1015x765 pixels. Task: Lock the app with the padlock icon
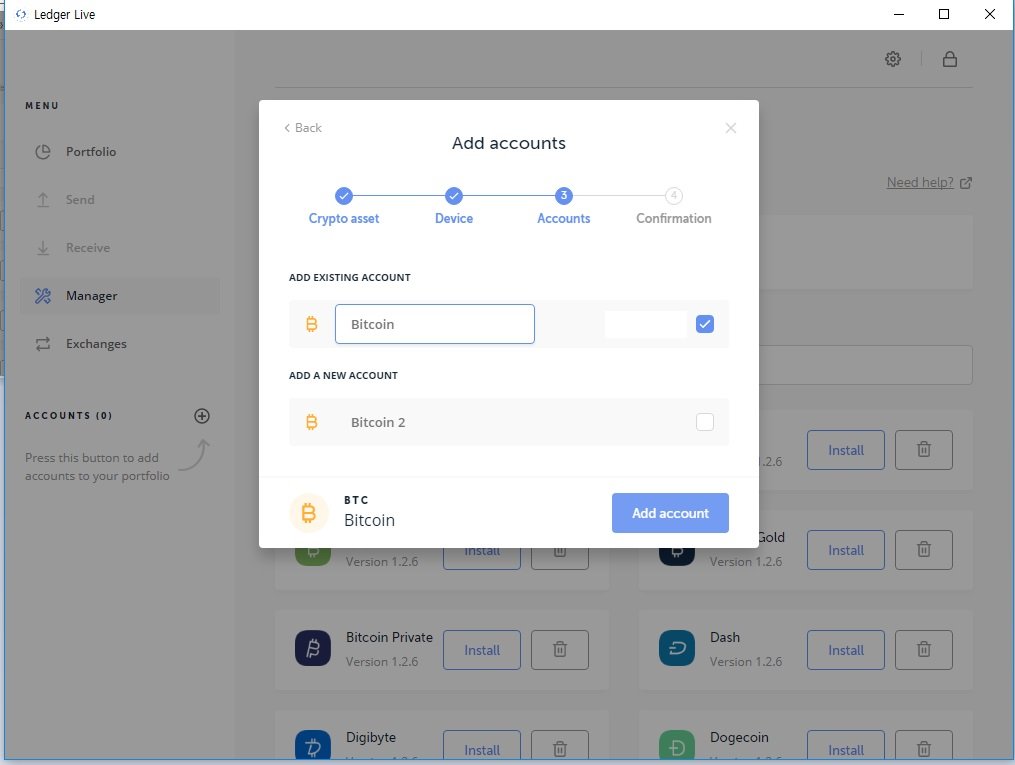950,59
